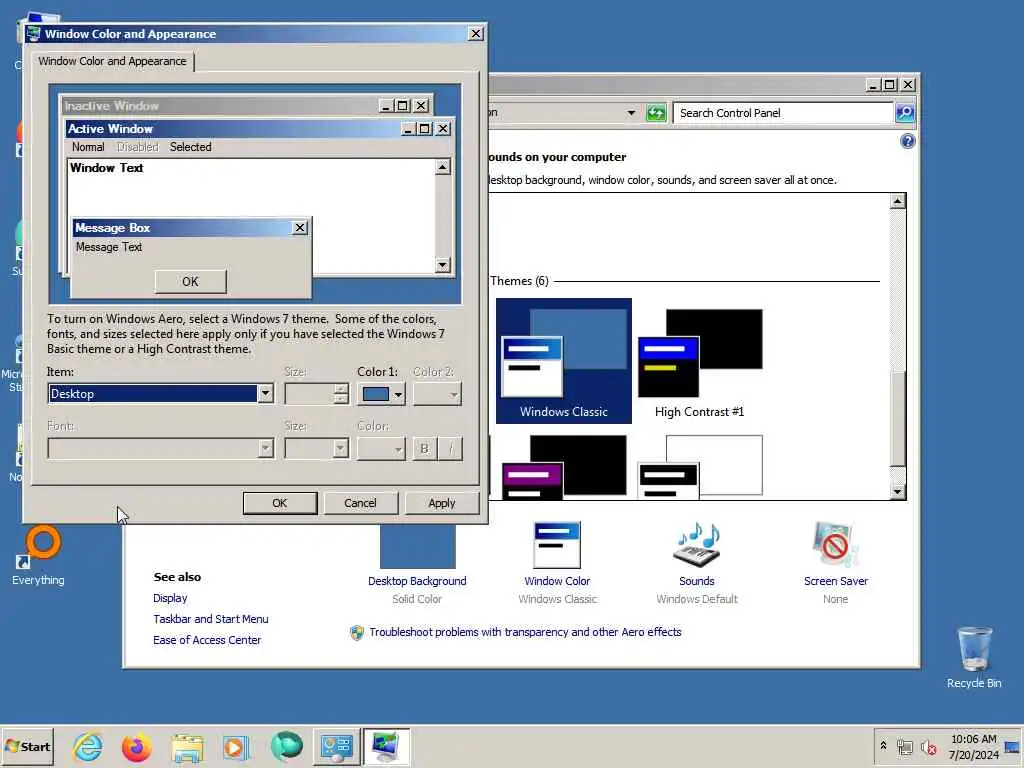
Task: Click Troubleshoot transparency and Aero effects link
Action: (x=525, y=632)
